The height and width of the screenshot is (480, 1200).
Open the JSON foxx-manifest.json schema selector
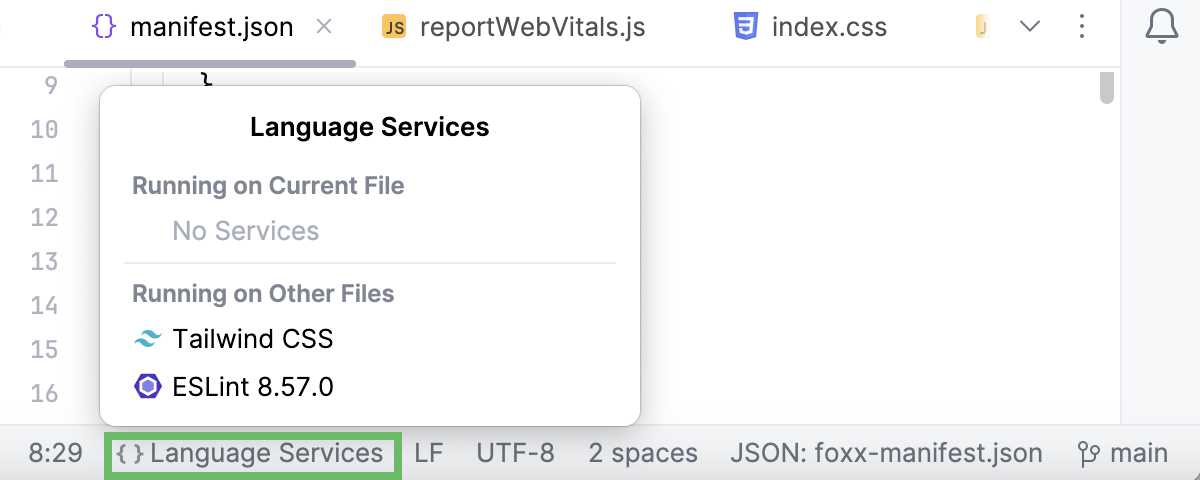886,454
